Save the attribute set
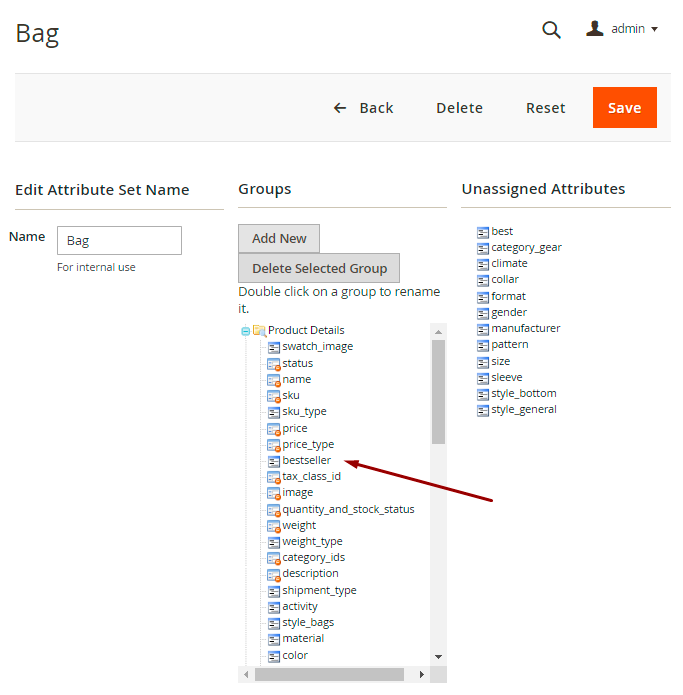 click(x=624, y=108)
